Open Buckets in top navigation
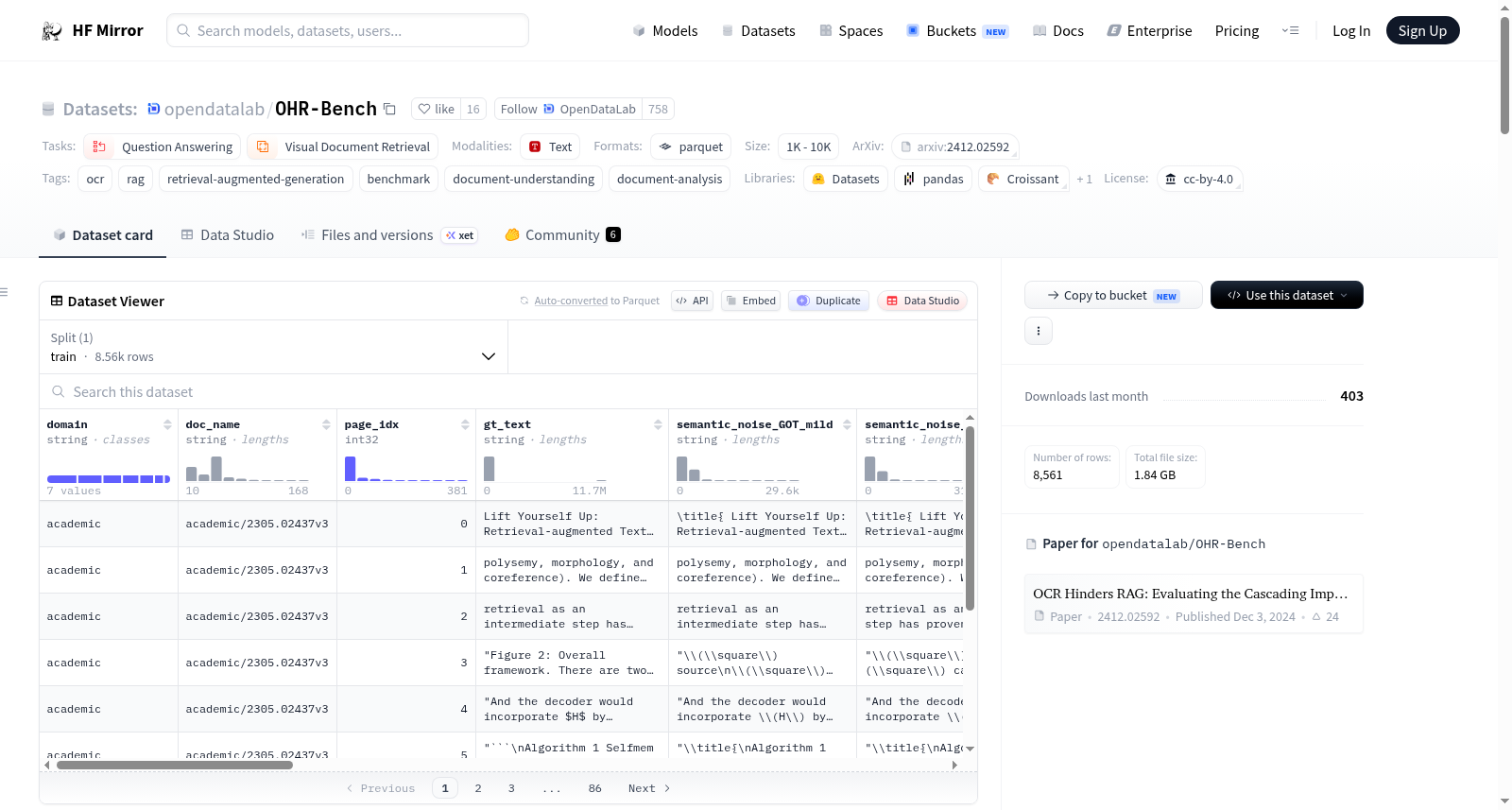The width and height of the screenshot is (1512, 810). (x=957, y=31)
